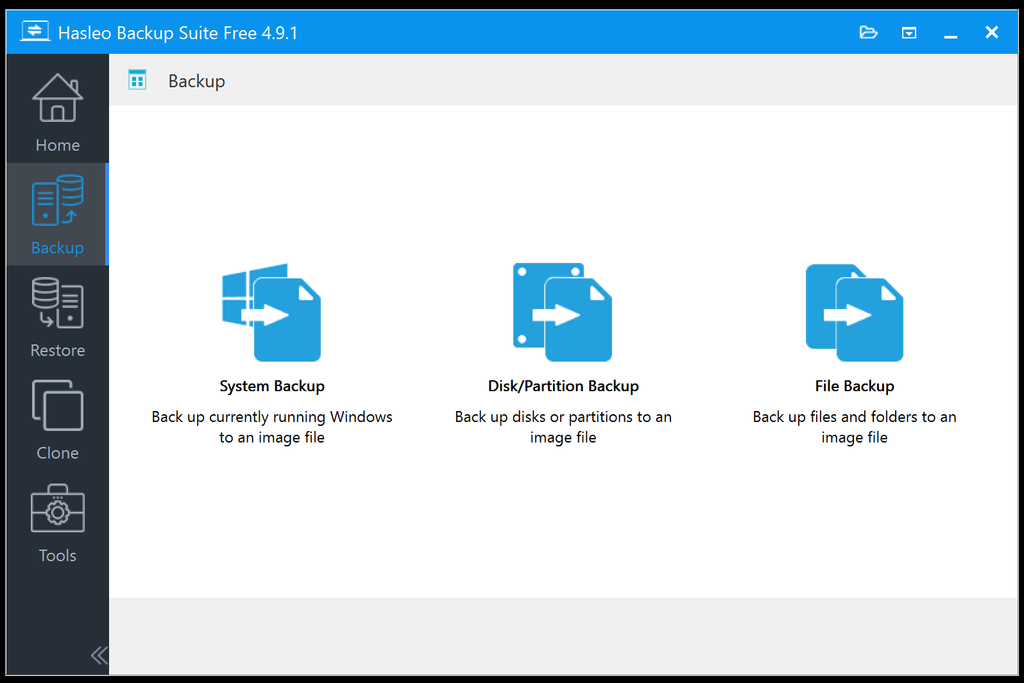
Task: Click the small Backup header icon
Action: [x=136, y=79]
